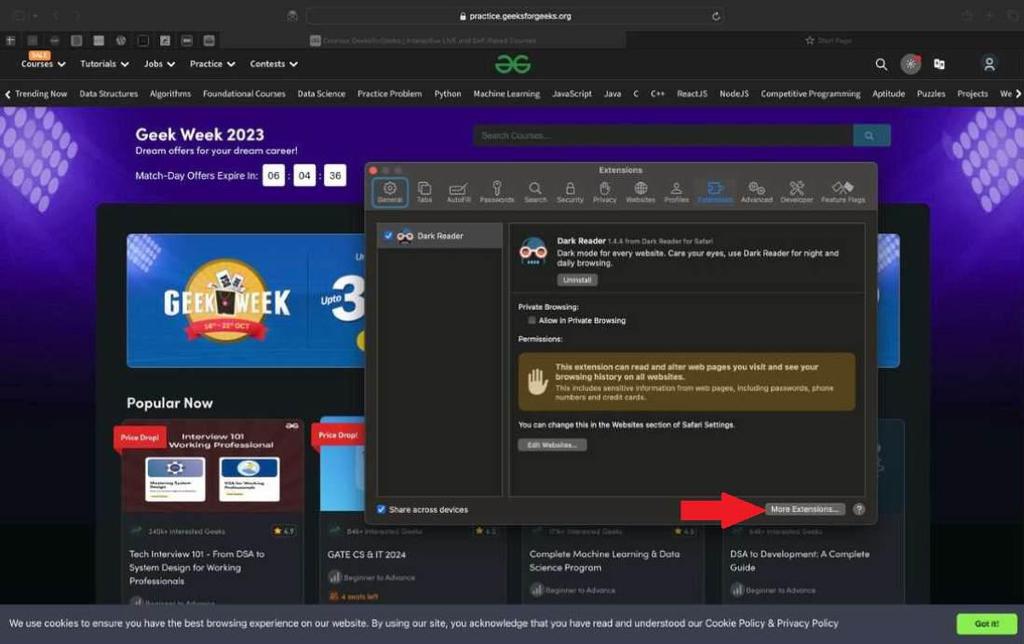Open the Feature Flags pane
1024x644 pixels.
843,193
